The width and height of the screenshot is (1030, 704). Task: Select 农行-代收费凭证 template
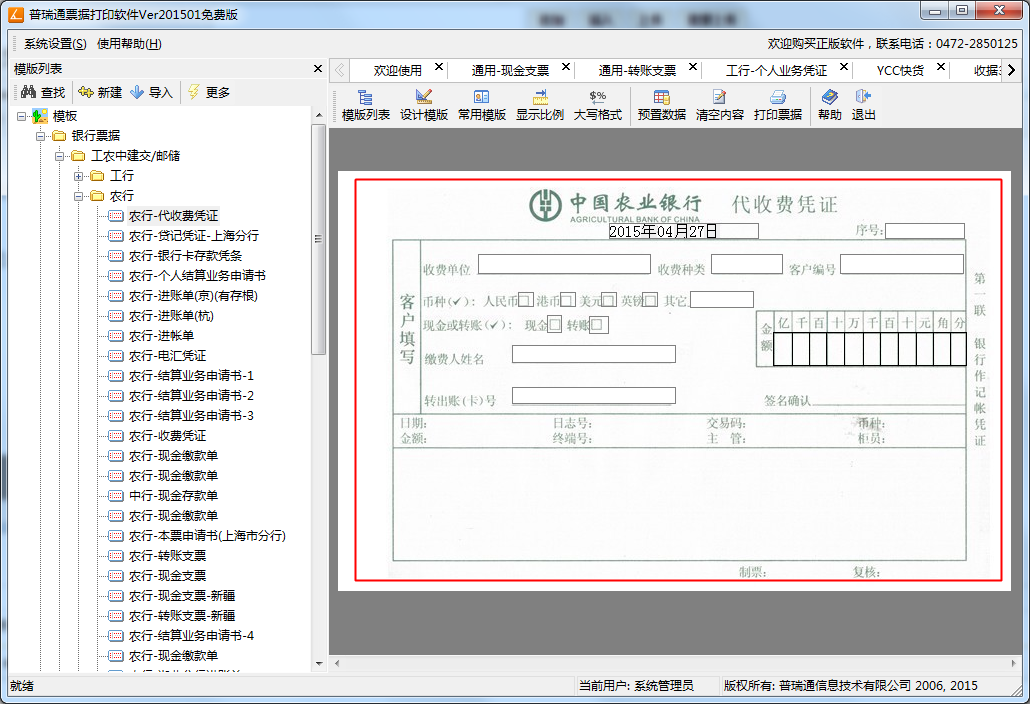point(173,216)
